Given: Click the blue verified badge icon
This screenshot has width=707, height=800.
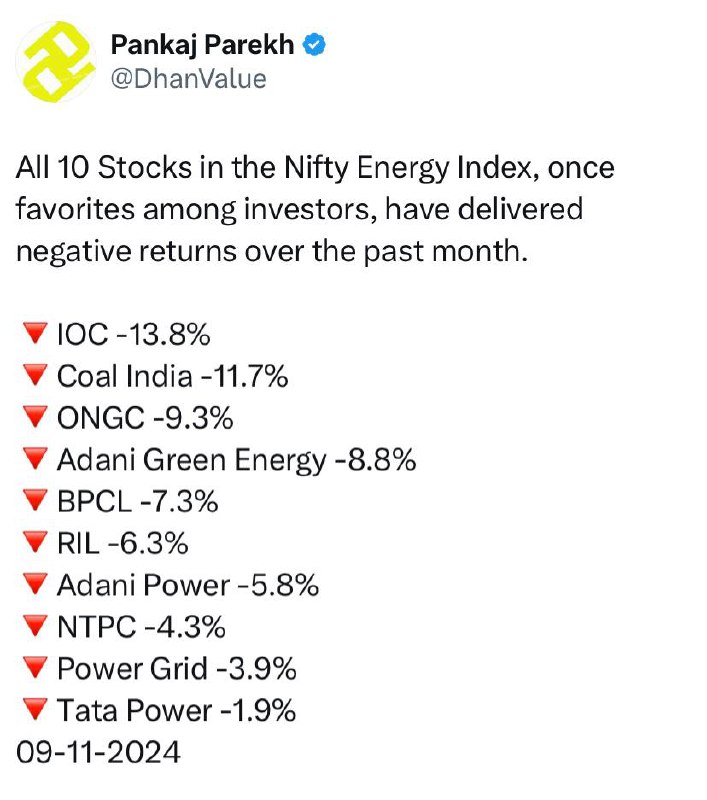Looking at the screenshot, I should point(314,44).
